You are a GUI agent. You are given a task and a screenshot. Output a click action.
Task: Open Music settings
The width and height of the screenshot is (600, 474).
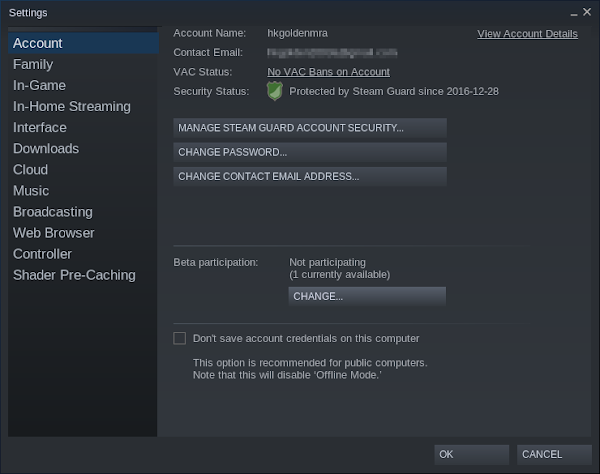point(83,191)
